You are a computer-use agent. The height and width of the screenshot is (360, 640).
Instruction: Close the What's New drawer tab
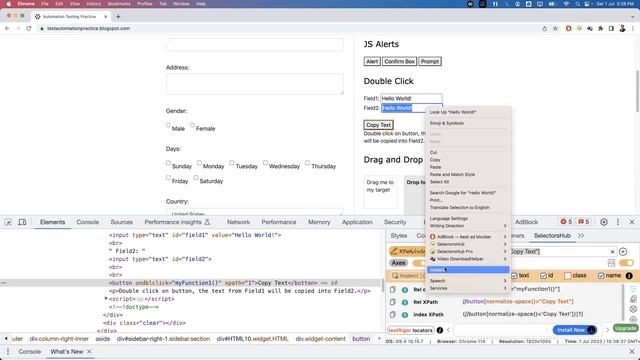pos(89,351)
